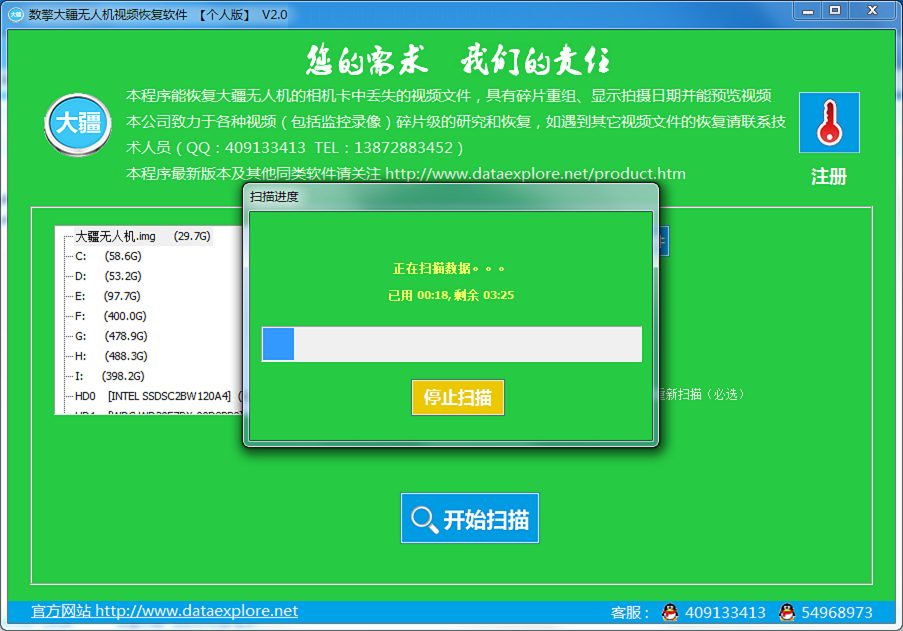
Task: Click the 重新扫描（必选） option label
Action: pyautogui.click(x=701, y=394)
